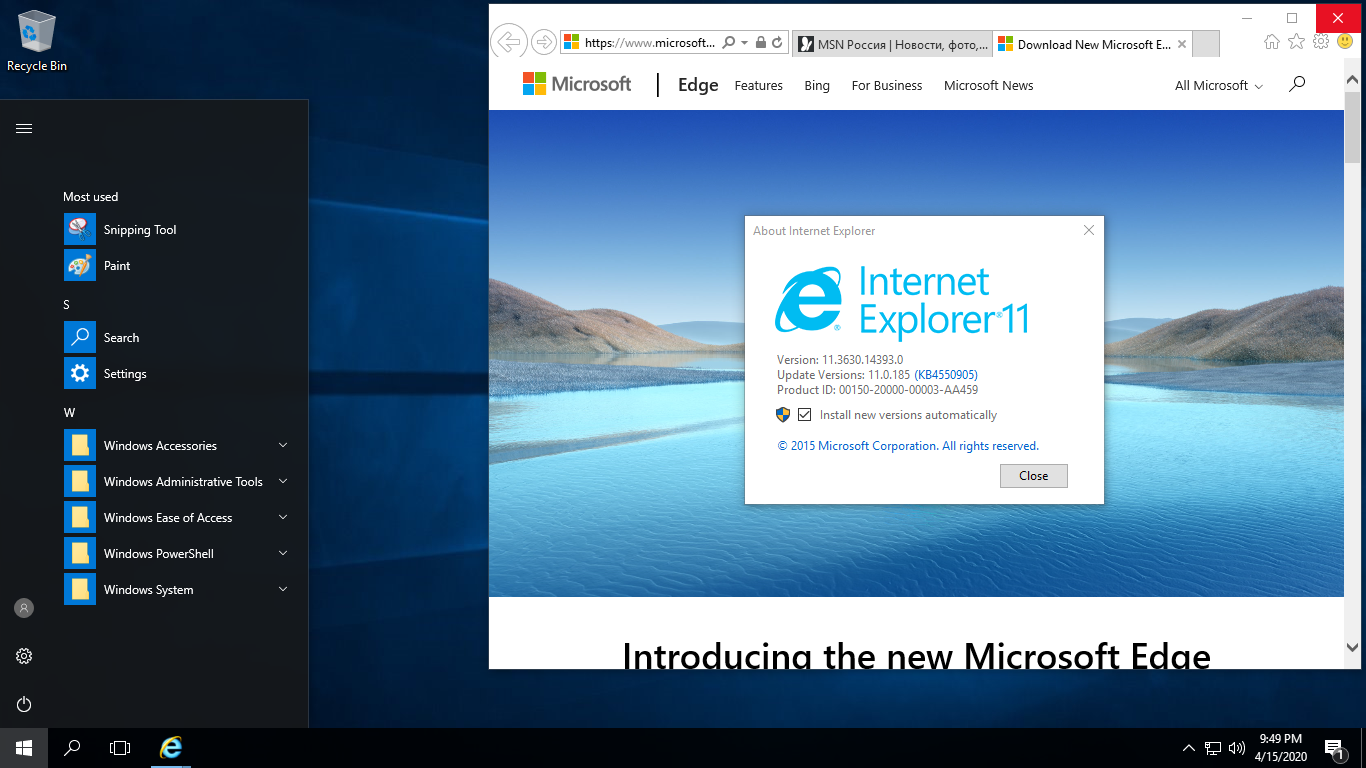
Task: Click the Product ID text line
Action: pyautogui.click(x=877, y=390)
